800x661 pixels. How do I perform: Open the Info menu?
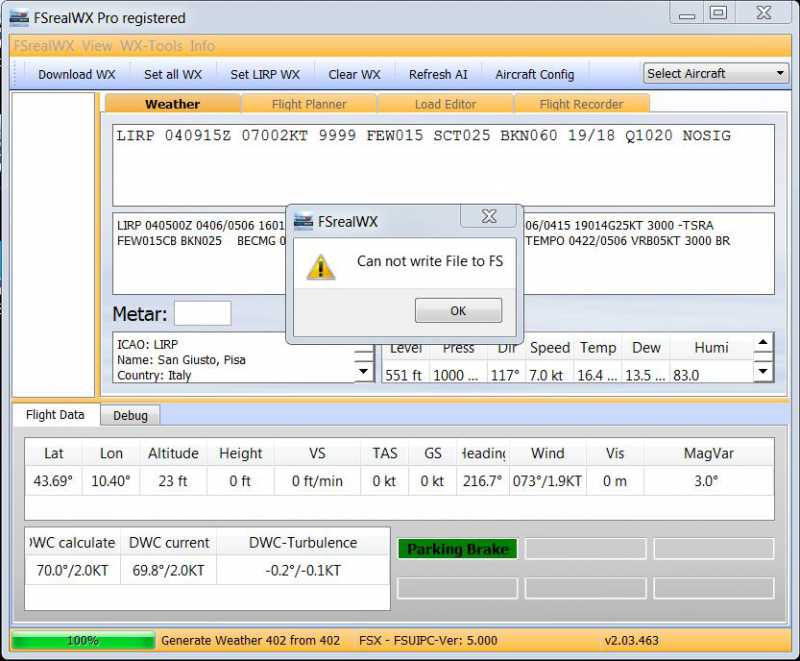pos(202,46)
